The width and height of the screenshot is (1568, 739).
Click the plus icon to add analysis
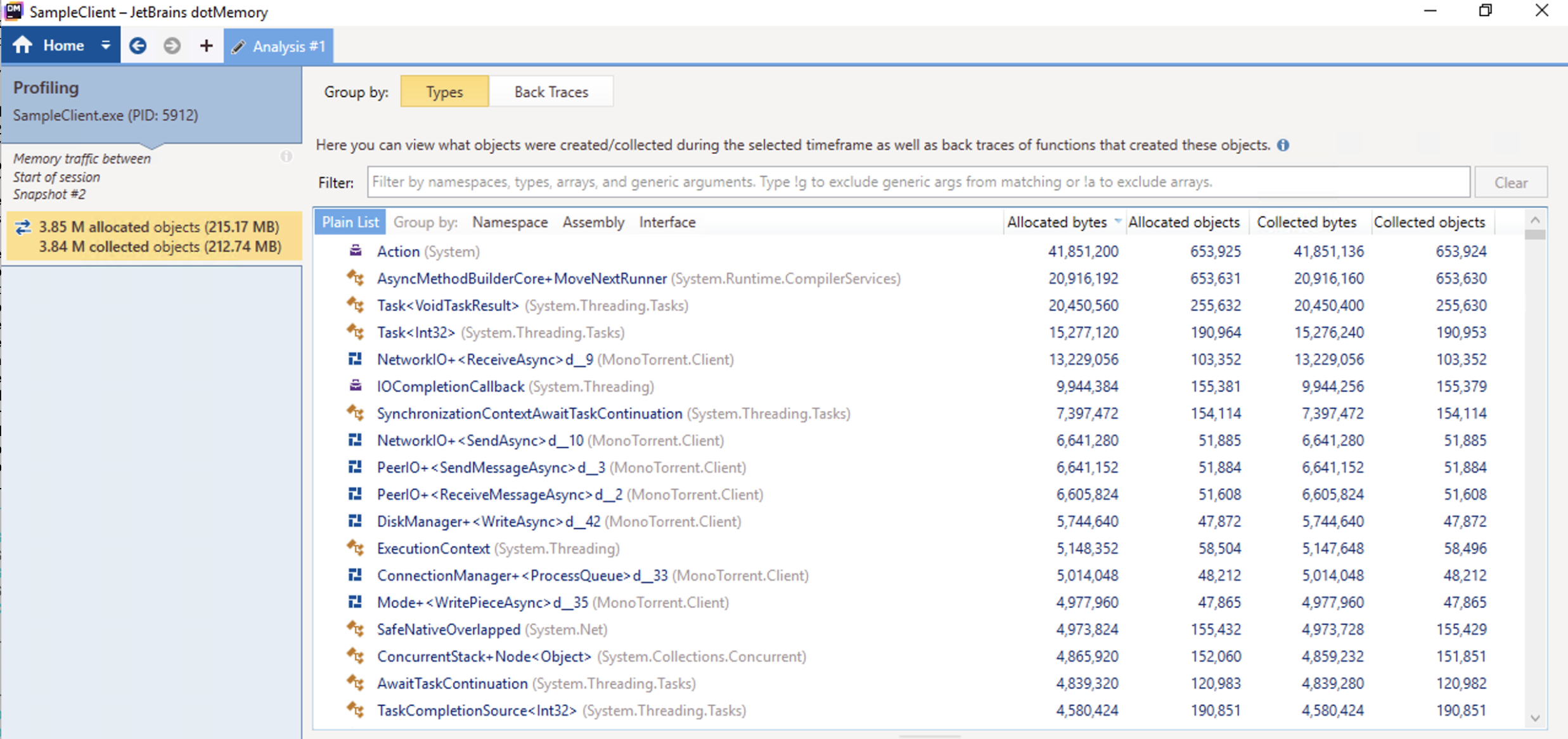point(206,46)
